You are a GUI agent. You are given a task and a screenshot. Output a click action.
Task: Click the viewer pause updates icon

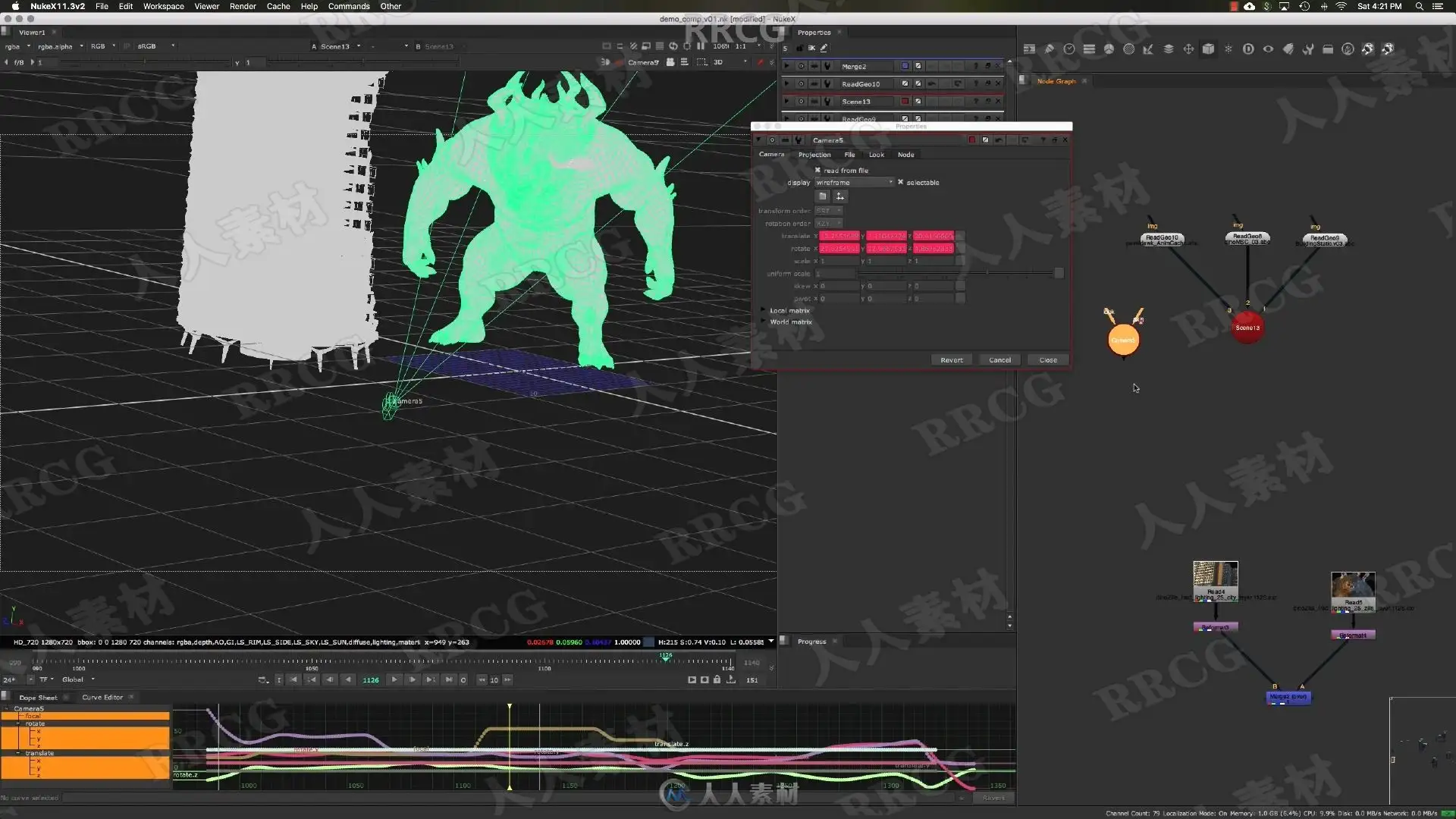point(701,46)
